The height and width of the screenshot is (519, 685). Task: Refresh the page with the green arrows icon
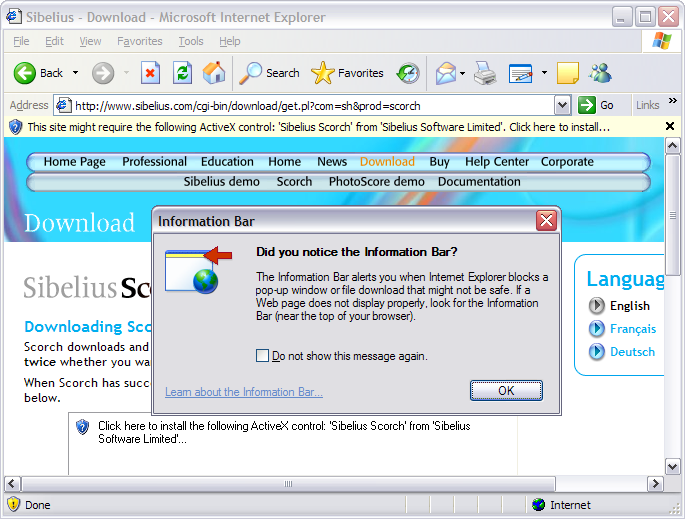[x=182, y=73]
